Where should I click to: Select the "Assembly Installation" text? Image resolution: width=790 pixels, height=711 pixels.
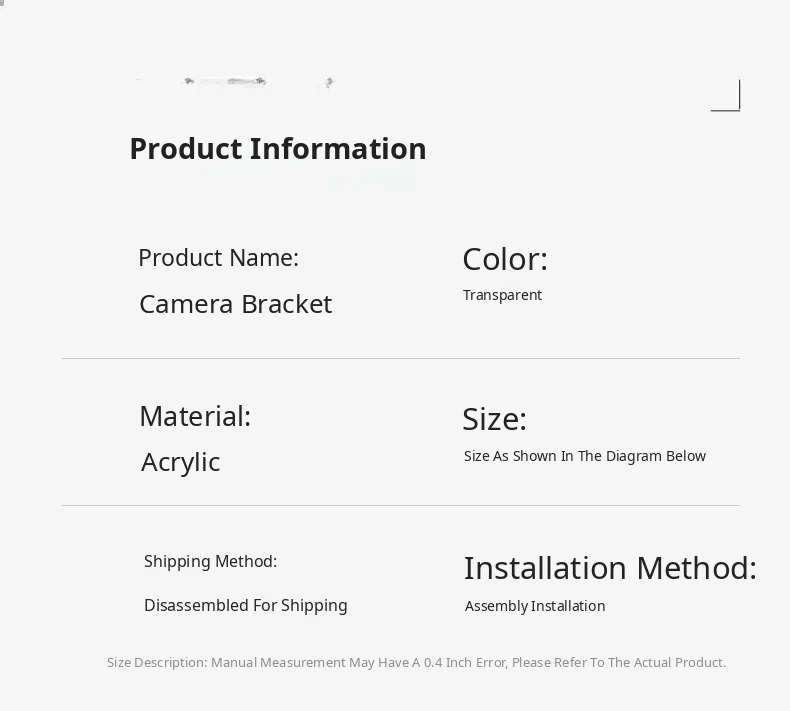(x=535, y=606)
